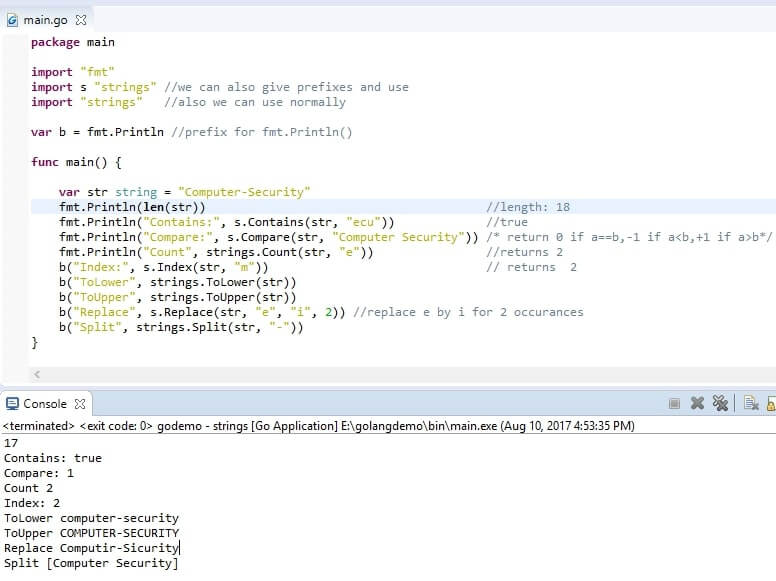The image size is (776, 581).
Task: Toggle the Scroll Lock icon in Console
Action: click(x=771, y=403)
